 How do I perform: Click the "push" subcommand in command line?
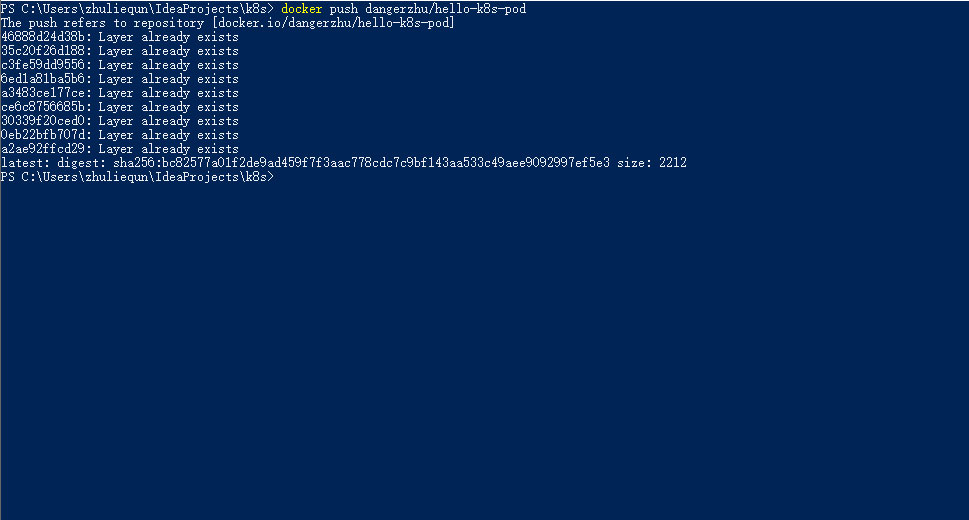(x=343, y=9)
